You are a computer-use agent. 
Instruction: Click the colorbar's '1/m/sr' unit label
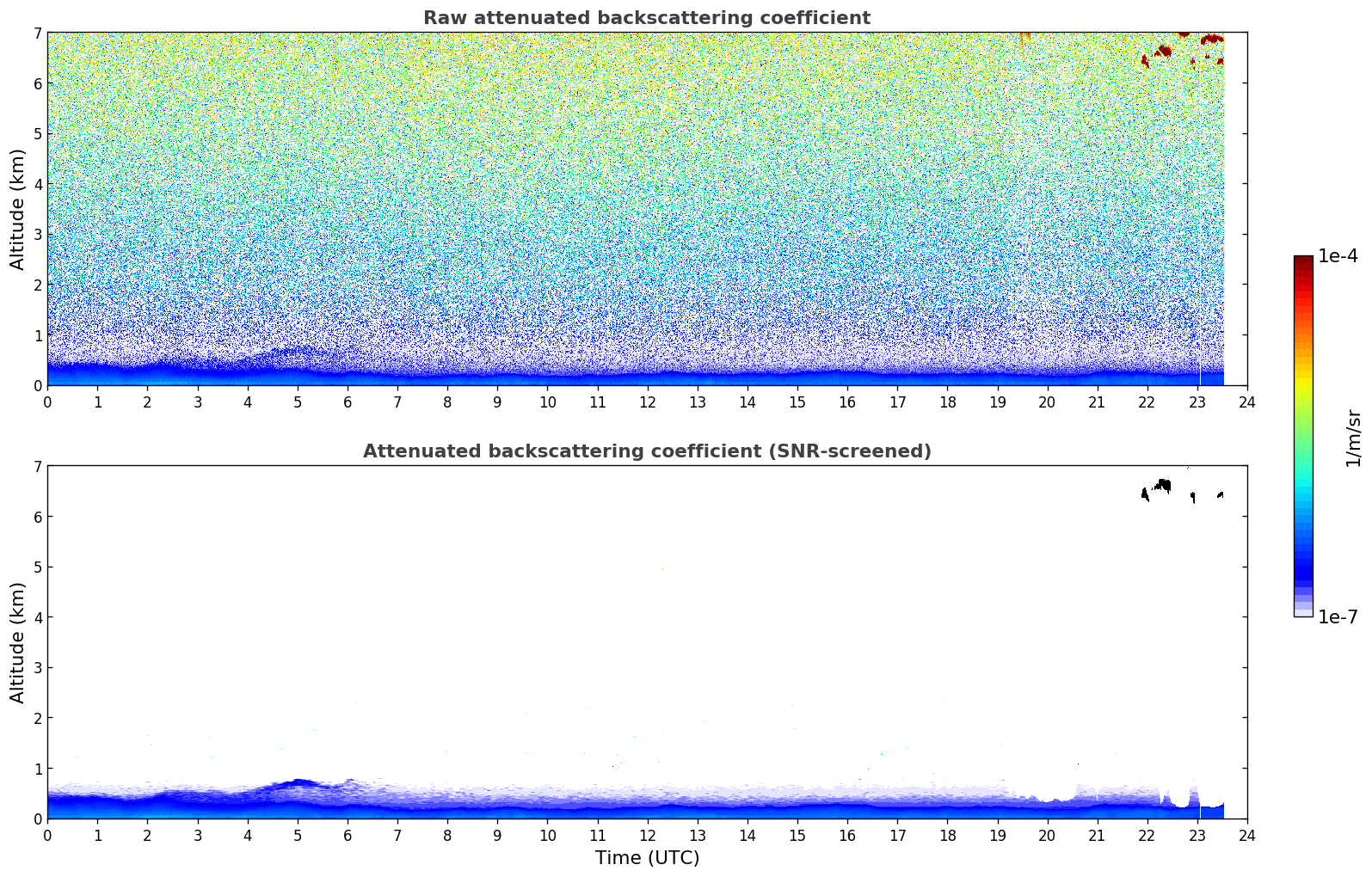[x=1353, y=438]
